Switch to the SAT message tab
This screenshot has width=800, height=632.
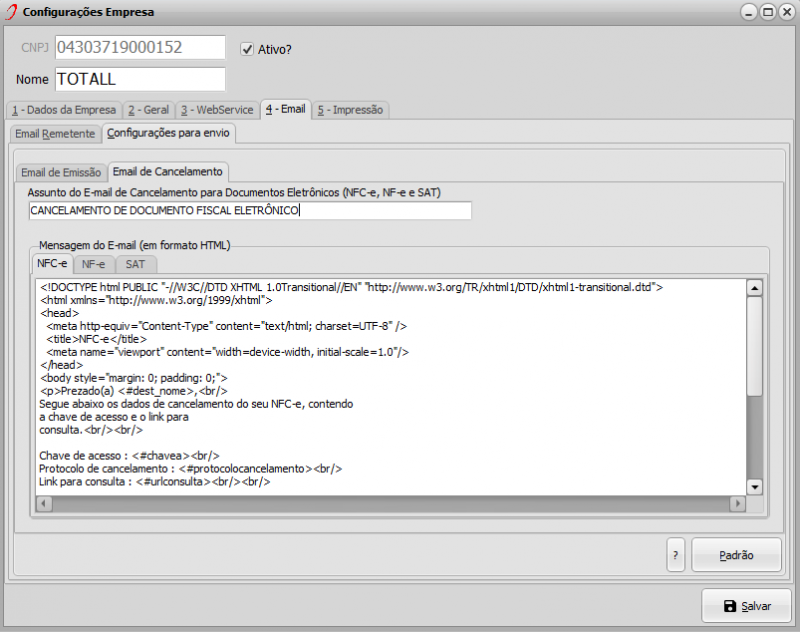(135, 264)
